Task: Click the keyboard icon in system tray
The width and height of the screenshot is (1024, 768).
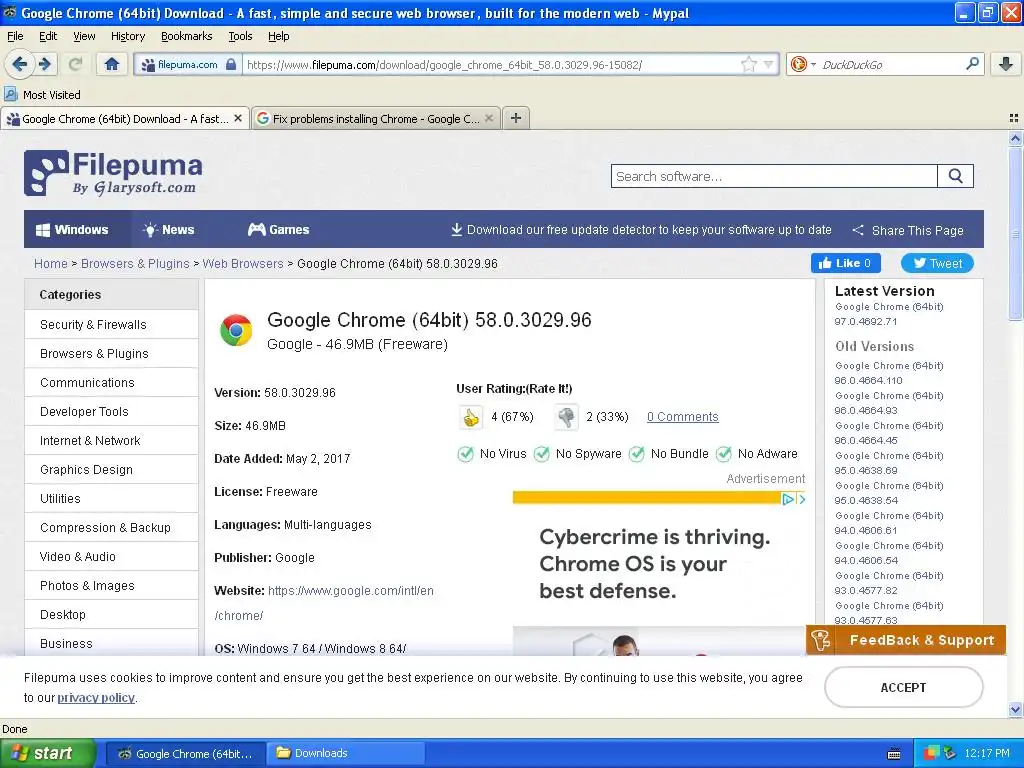Action: pos(894,754)
